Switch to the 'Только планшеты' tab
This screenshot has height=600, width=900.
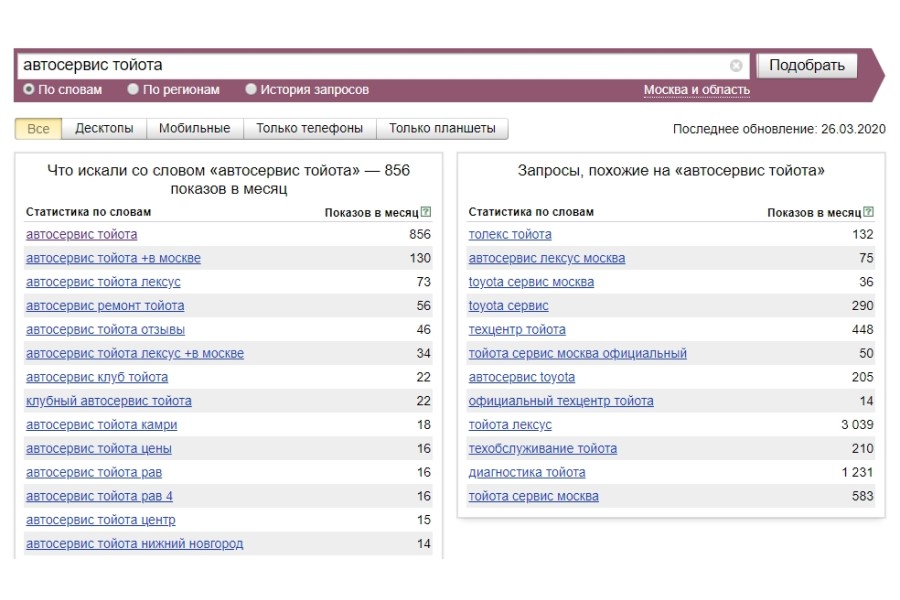click(x=442, y=129)
